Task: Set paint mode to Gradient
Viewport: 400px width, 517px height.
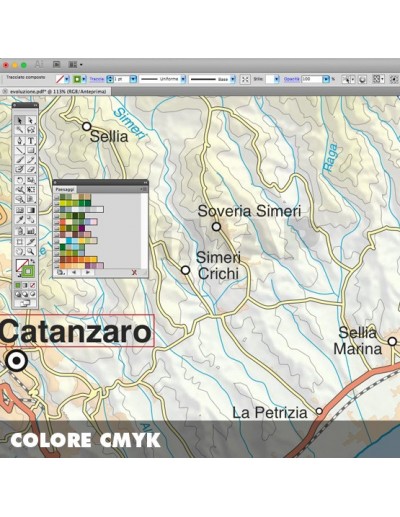Action: point(25,285)
